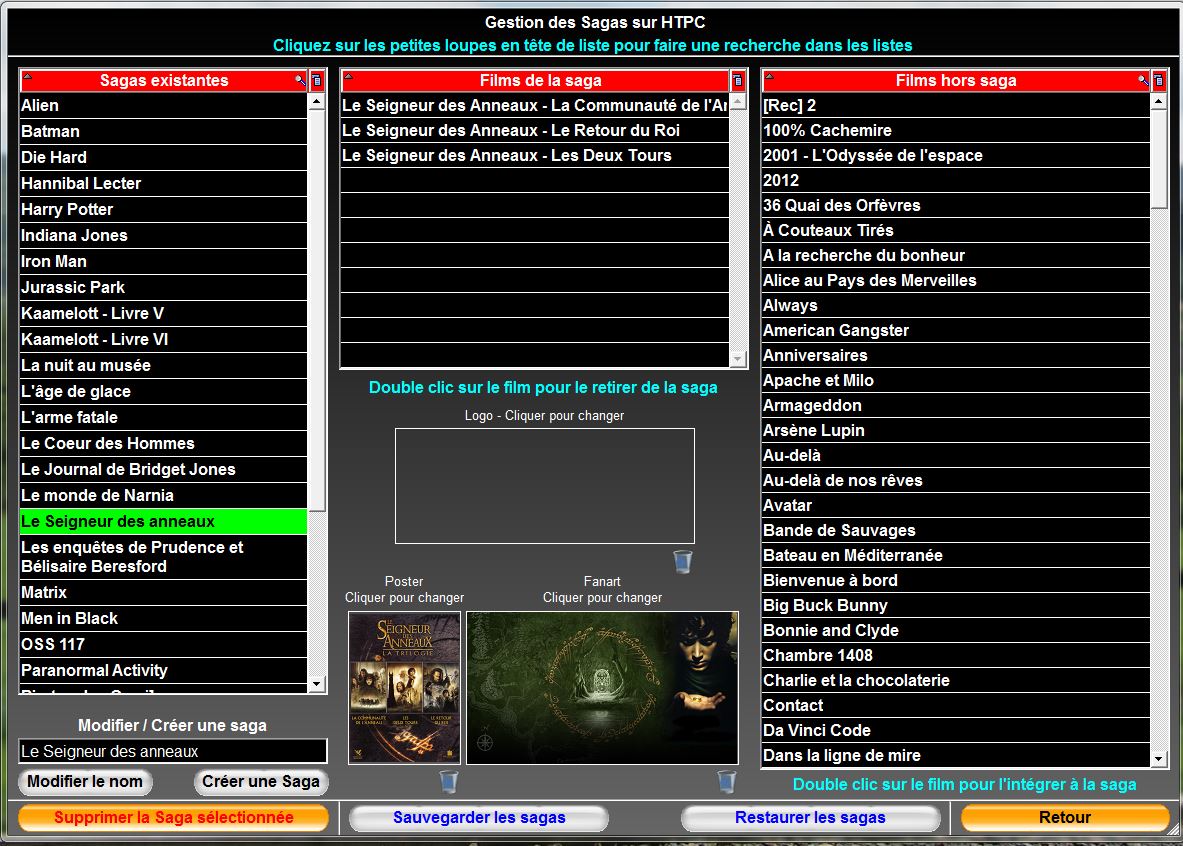Click sort triangle in Films de la saga header

pyautogui.click(x=348, y=75)
